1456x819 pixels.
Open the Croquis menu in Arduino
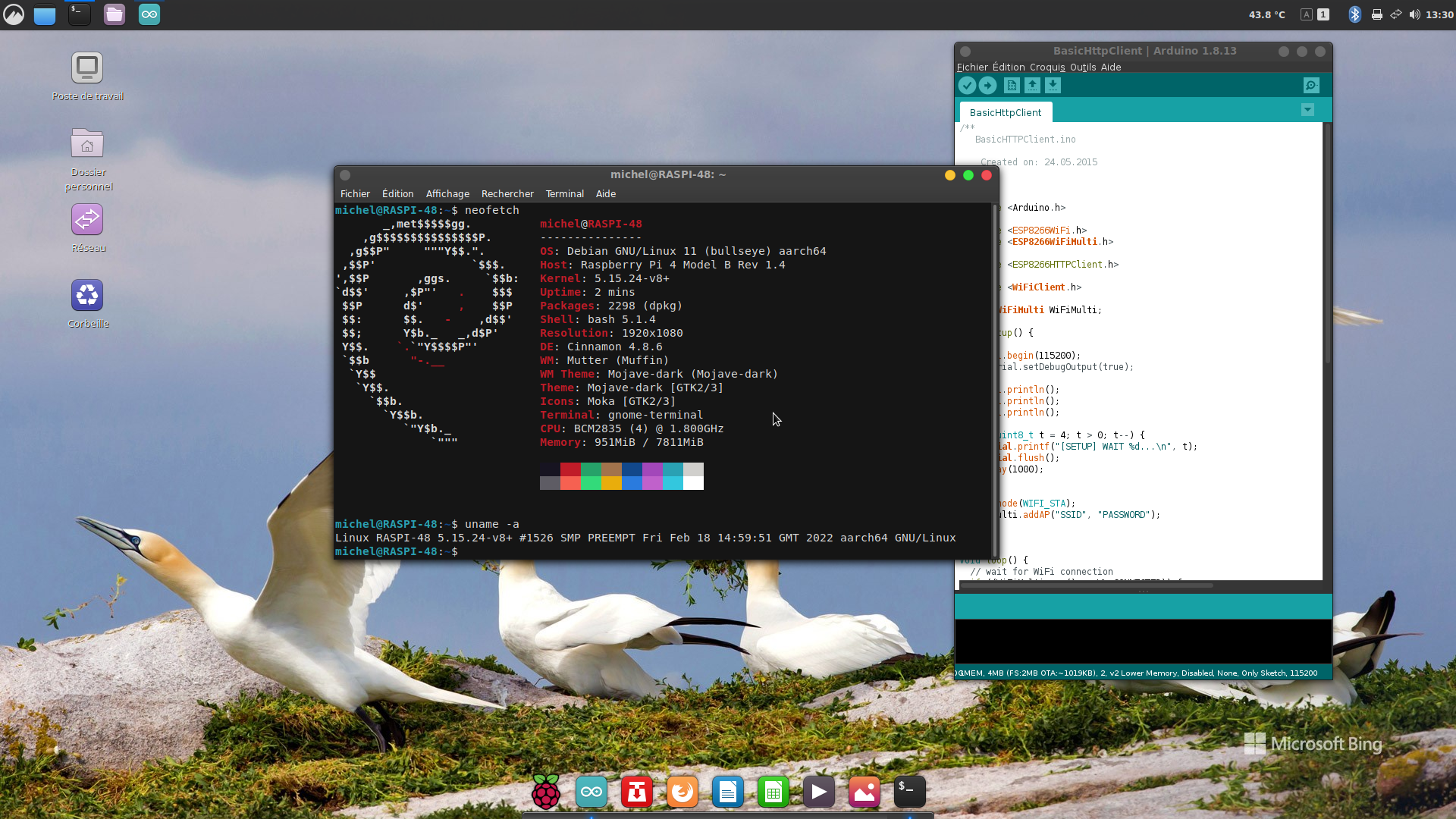tap(1046, 67)
